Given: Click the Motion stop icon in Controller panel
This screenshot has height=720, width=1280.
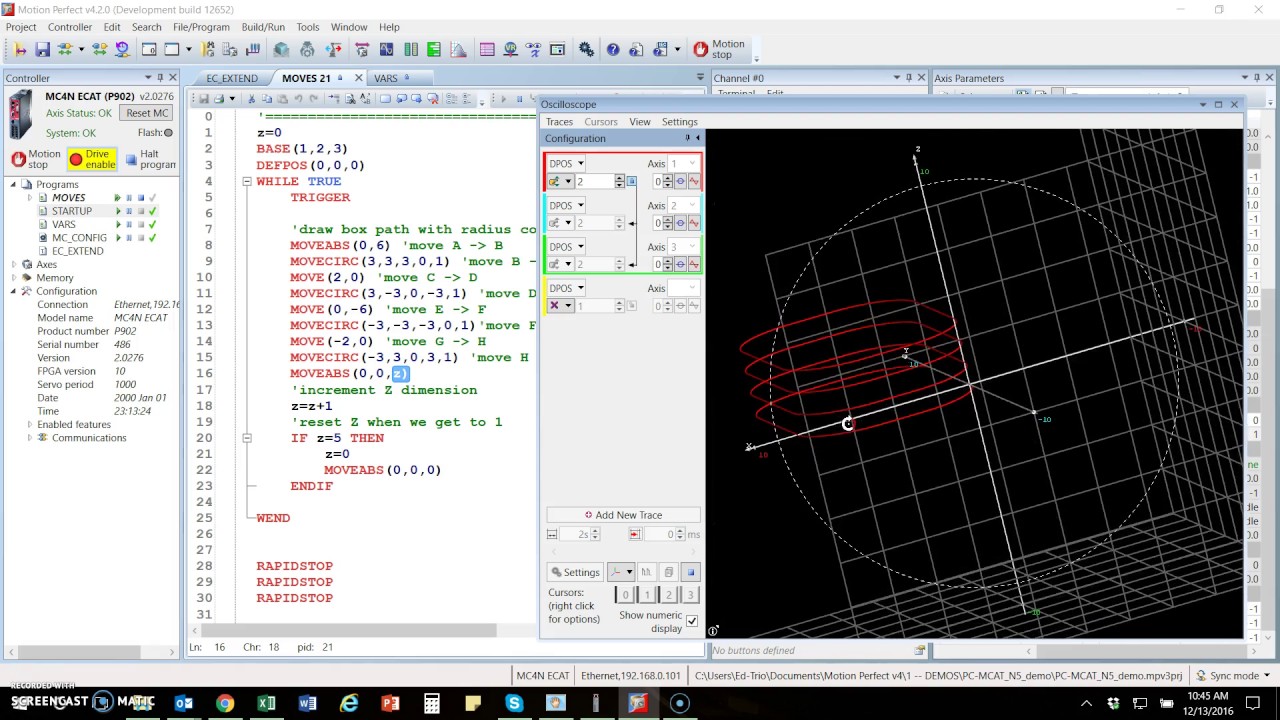Looking at the screenshot, I should (18, 159).
